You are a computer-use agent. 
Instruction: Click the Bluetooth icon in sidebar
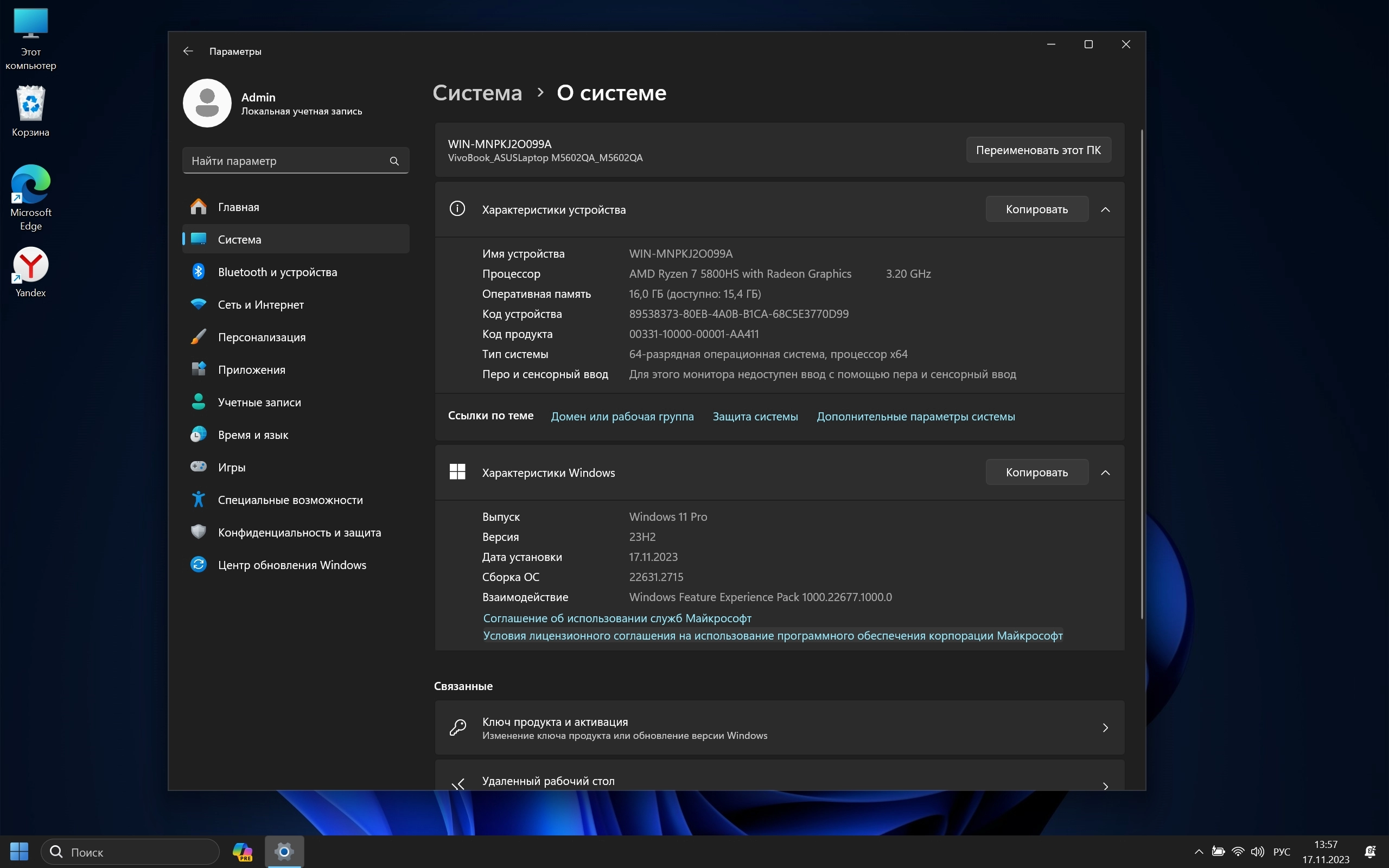pyautogui.click(x=199, y=272)
